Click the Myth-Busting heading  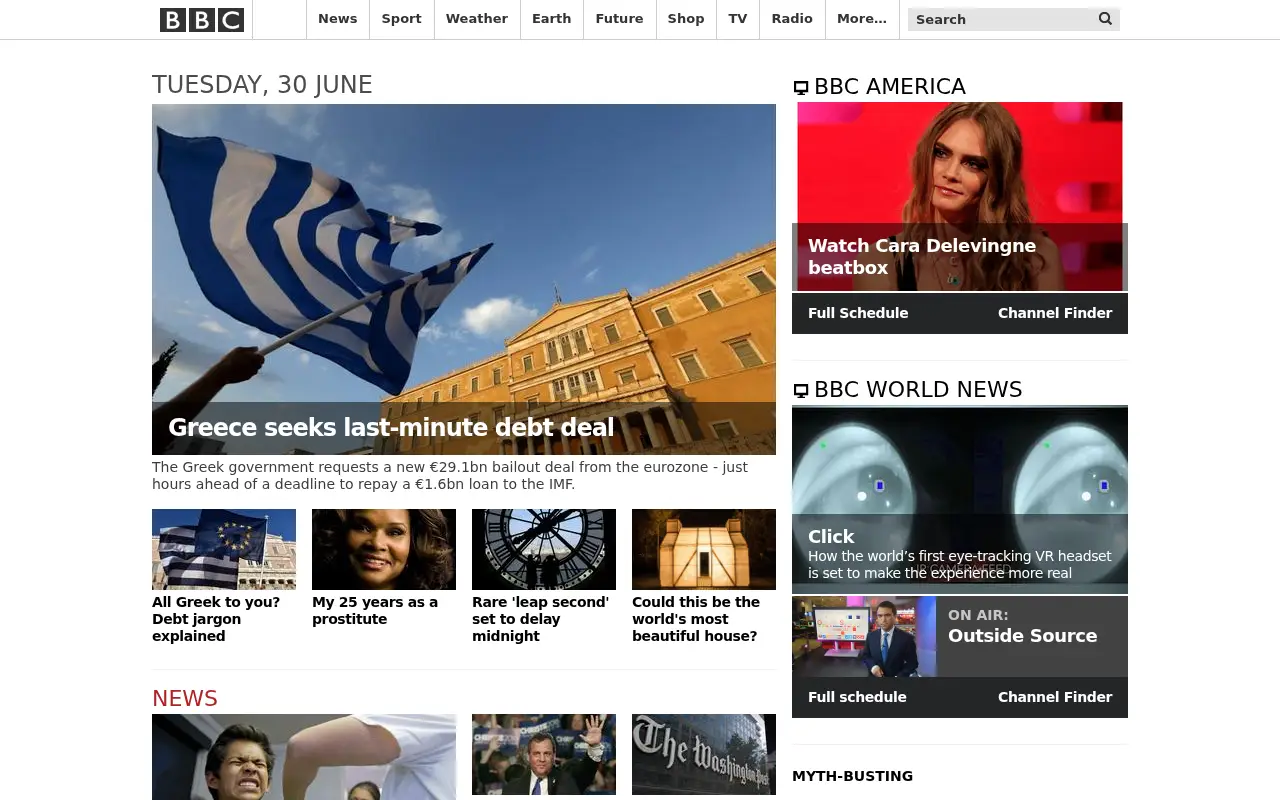[x=852, y=776]
